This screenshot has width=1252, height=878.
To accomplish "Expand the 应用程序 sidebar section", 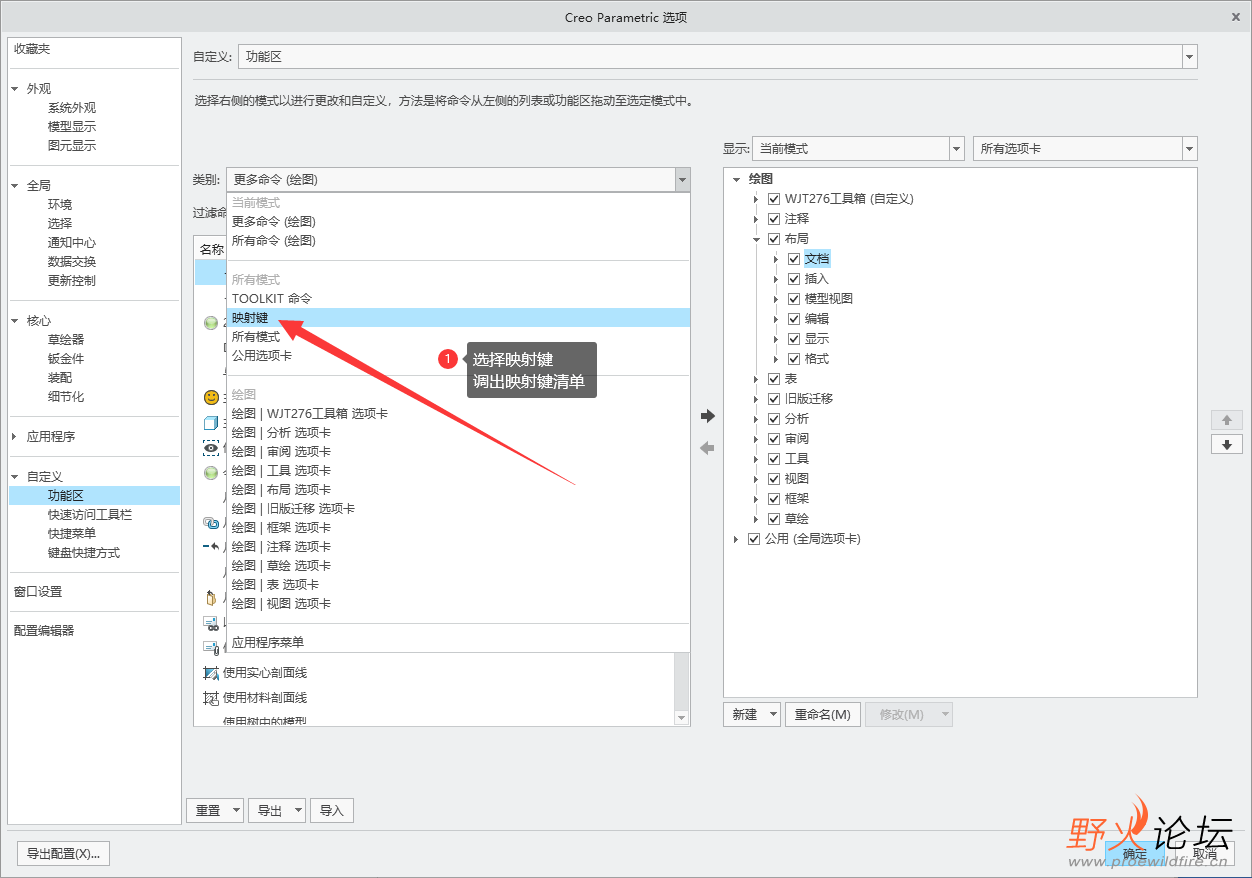I will tap(15, 437).
